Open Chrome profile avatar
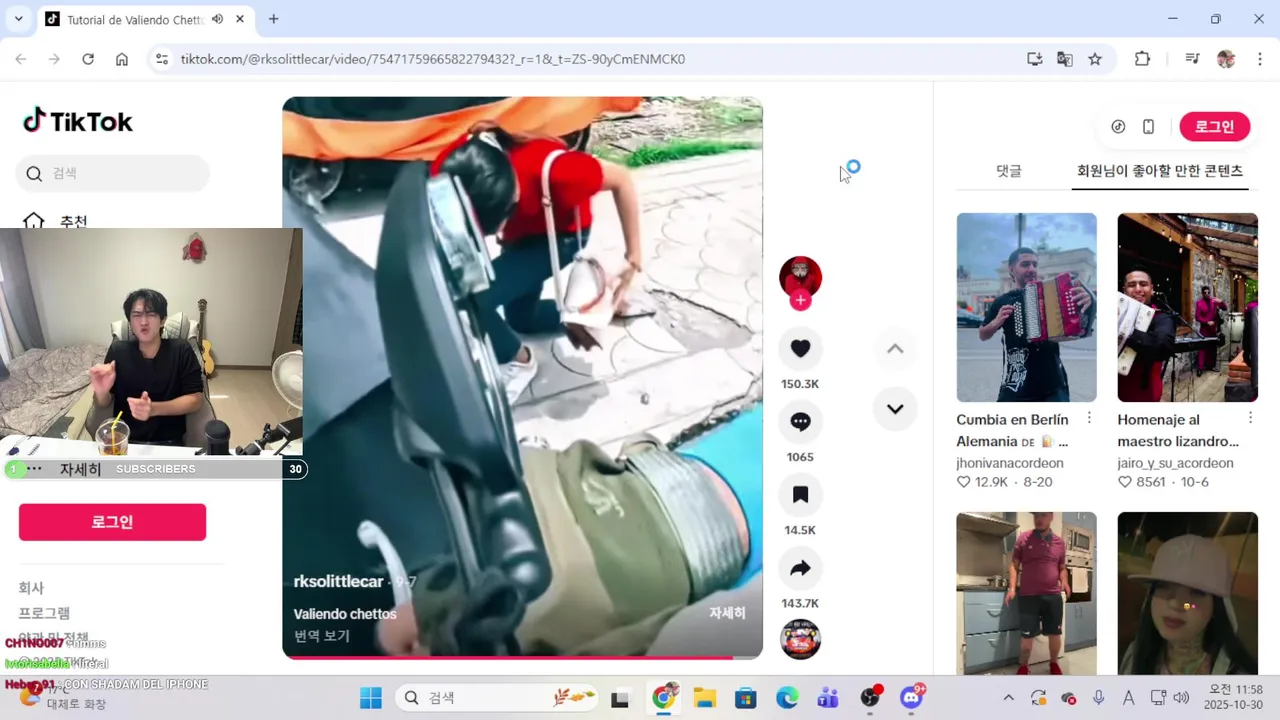Viewport: 1280px width, 720px height. pyautogui.click(x=1226, y=59)
